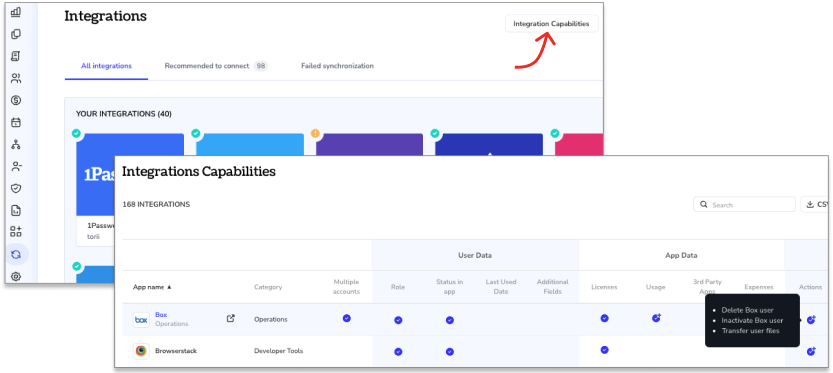Sort by App name column arrow
This screenshot has height=373, width=833.
coord(169,287)
